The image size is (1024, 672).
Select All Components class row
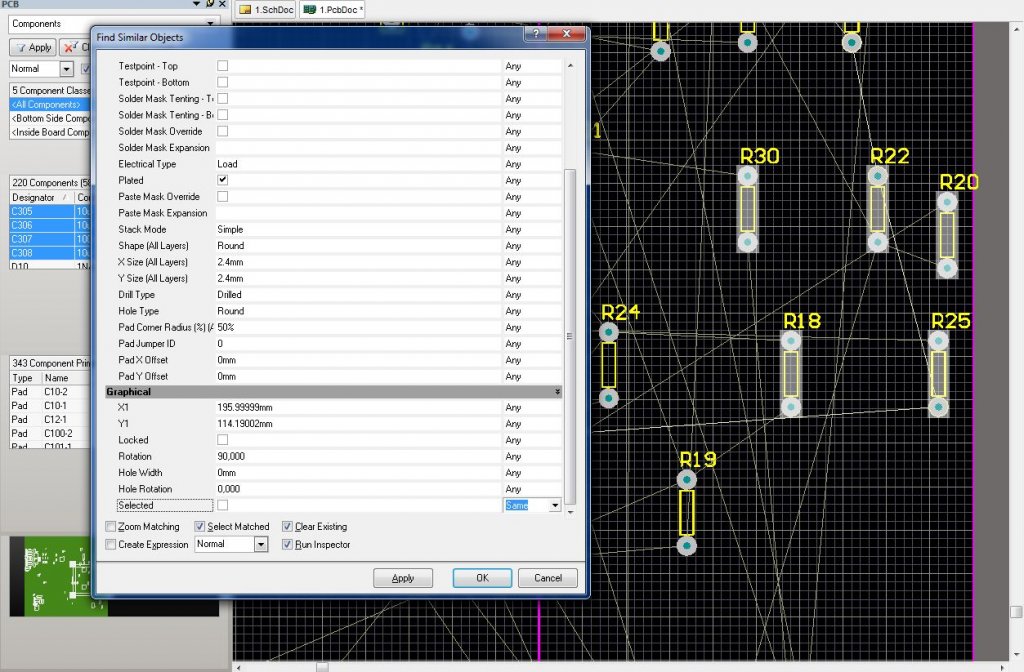click(x=50, y=104)
